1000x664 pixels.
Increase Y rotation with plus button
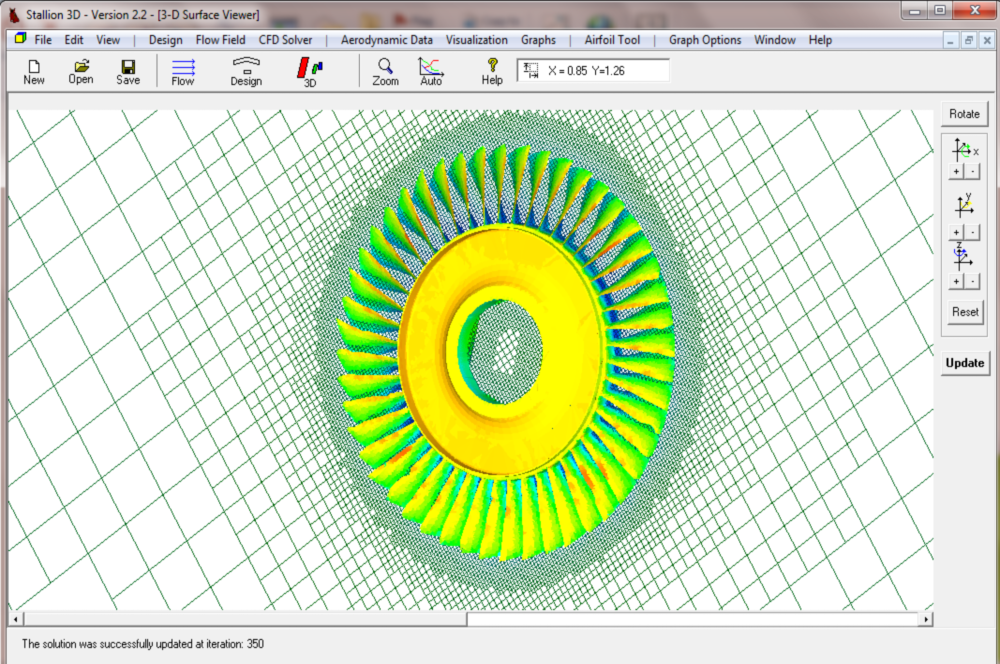pyautogui.click(x=956, y=232)
